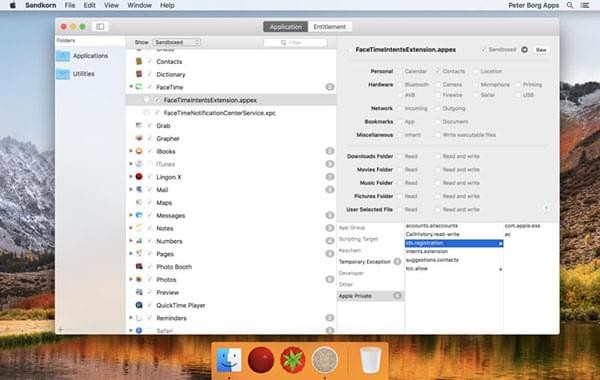This screenshot has width=600, height=380.
Task: Switch to the Application tab
Action: [285, 27]
